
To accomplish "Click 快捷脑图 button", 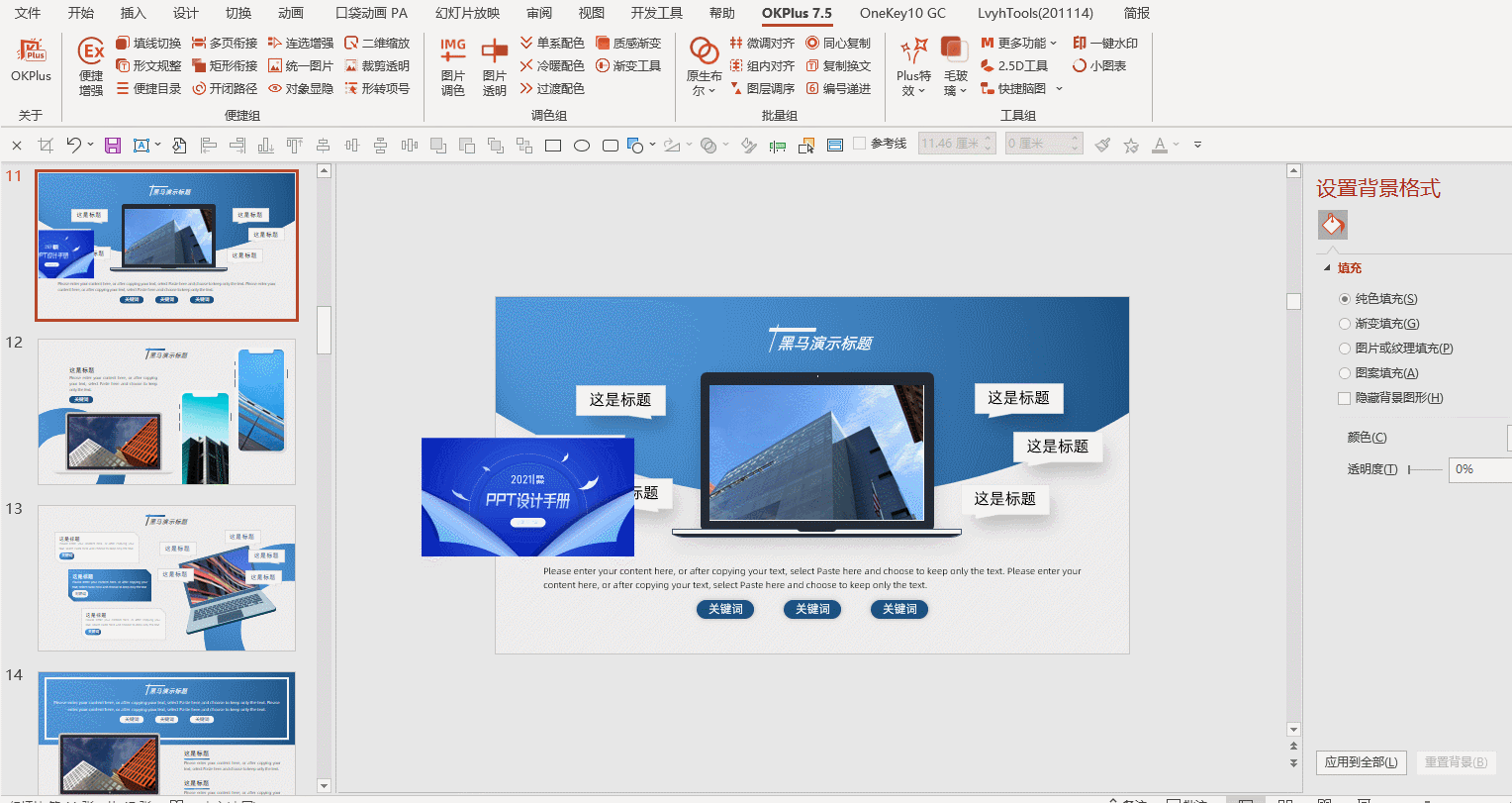I will (x=1013, y=89).
